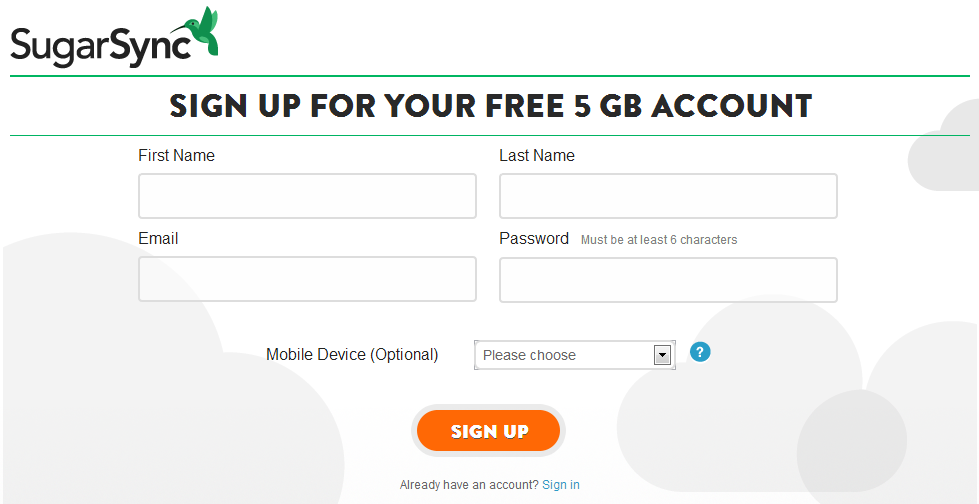This screenshot has width=979, height=504.
Task: Click the 'Email' field label
Action: (158, 239)
